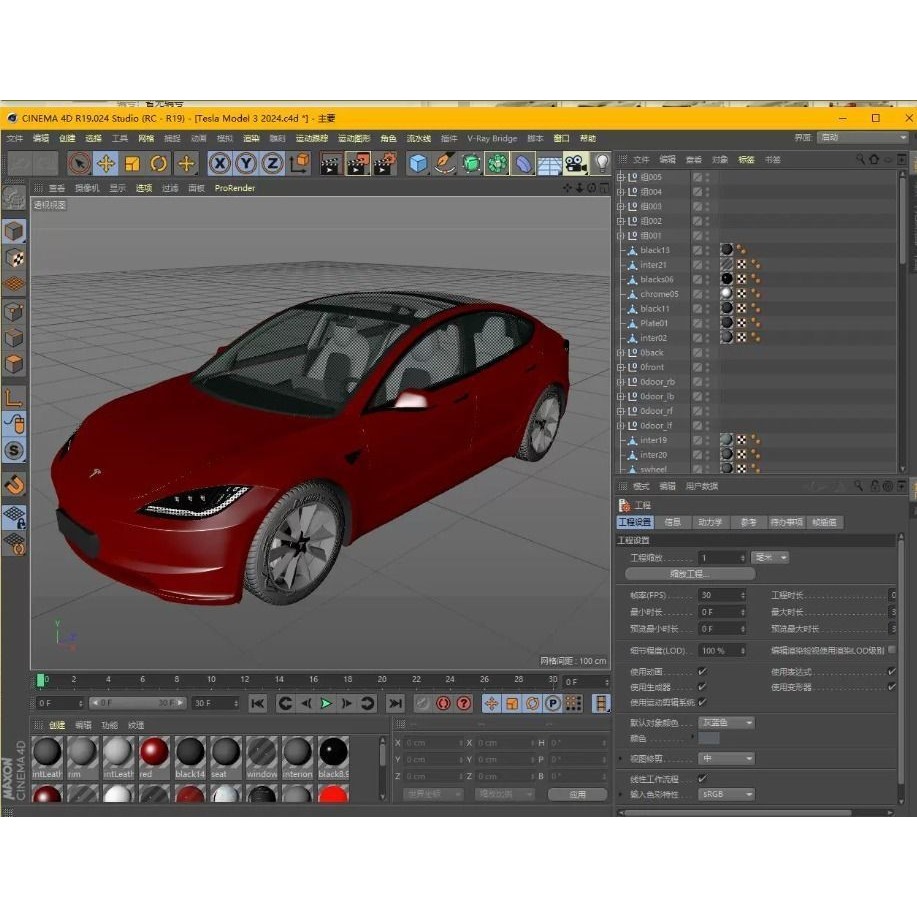This screenshot has height=917, width=917.
Task: Open render to Picture Viewer icon
Action: tap(357, 164)
